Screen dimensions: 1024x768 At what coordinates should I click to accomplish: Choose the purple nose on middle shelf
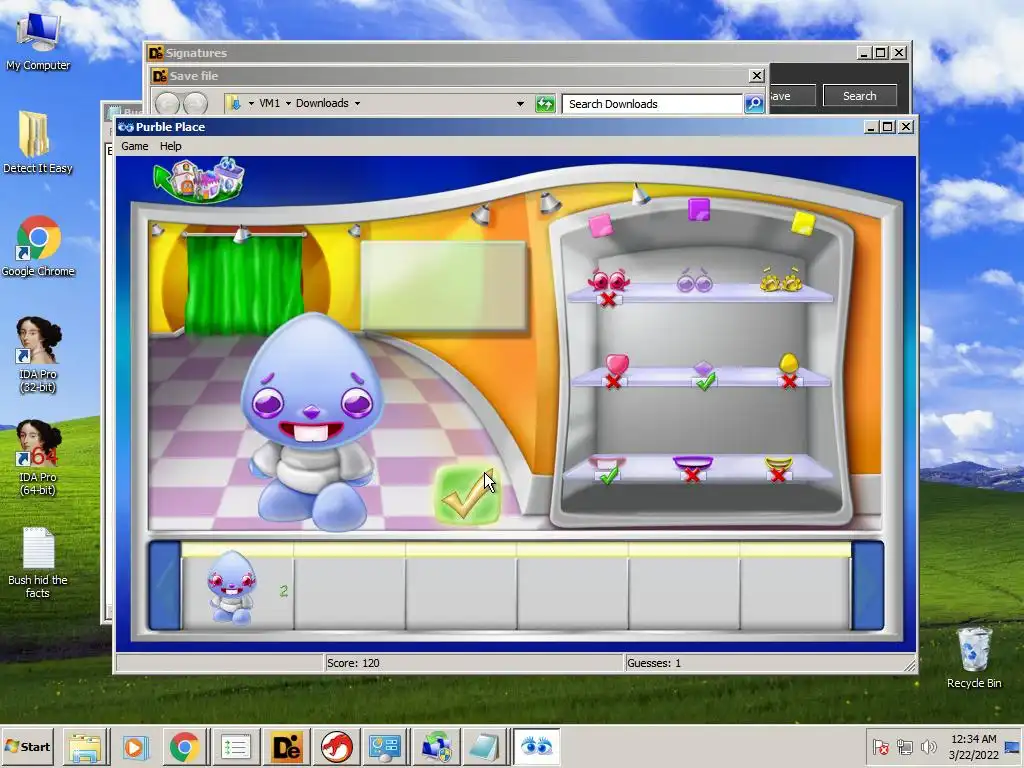(x=703, y=368)
